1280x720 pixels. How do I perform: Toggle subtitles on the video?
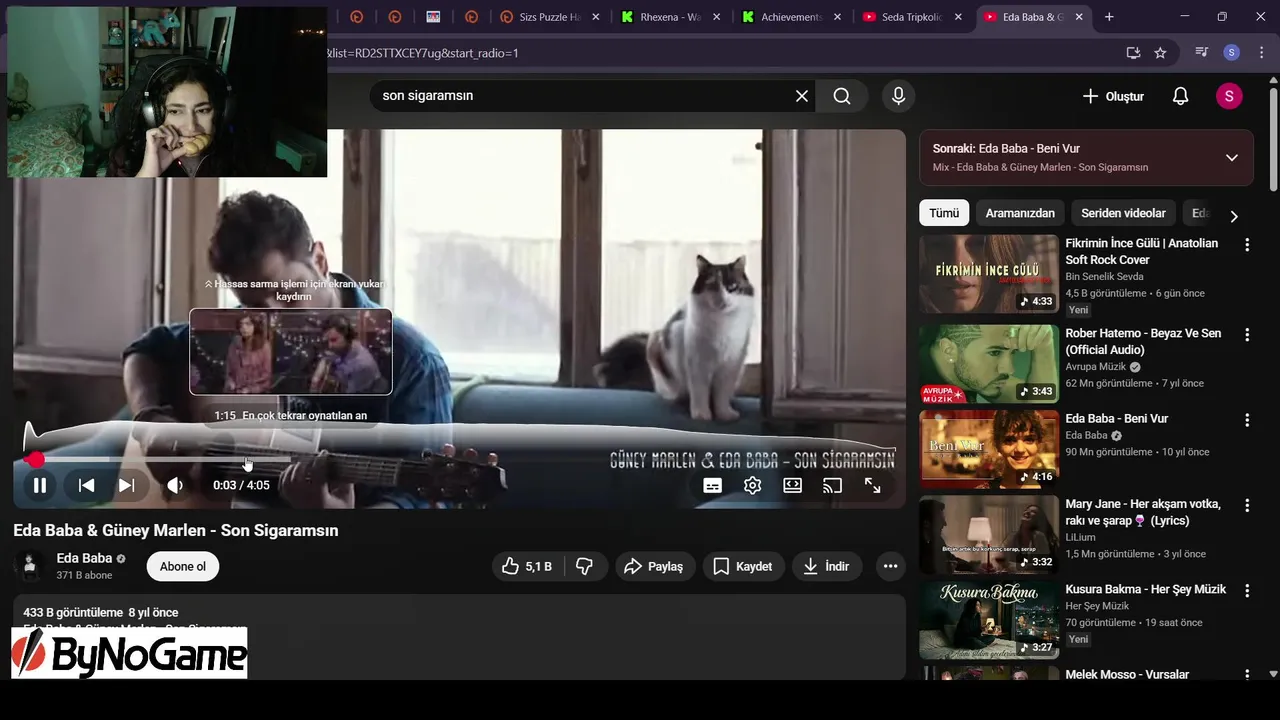tap(712, 485)
